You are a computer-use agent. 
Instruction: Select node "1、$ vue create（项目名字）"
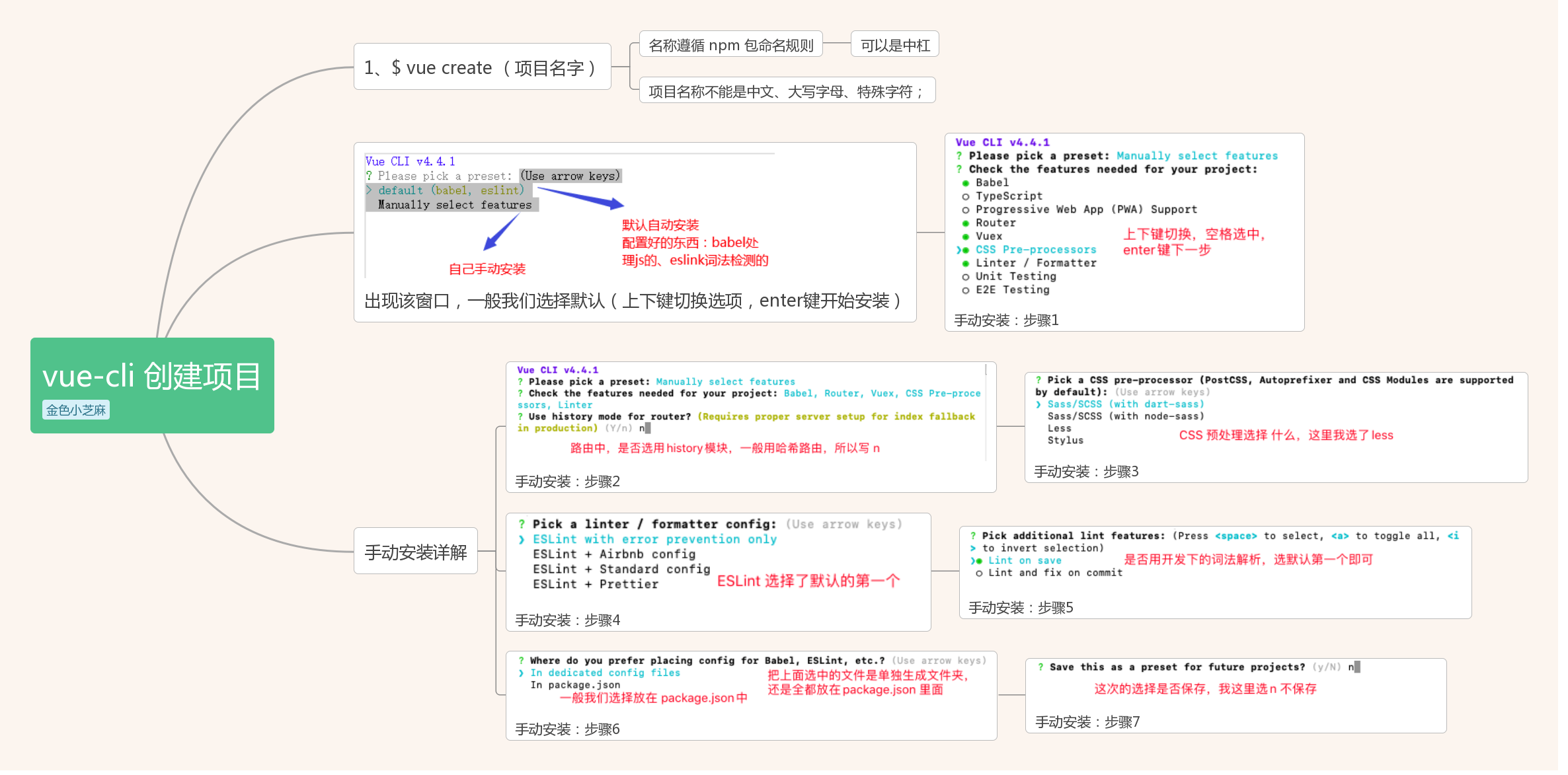(482, 67)
